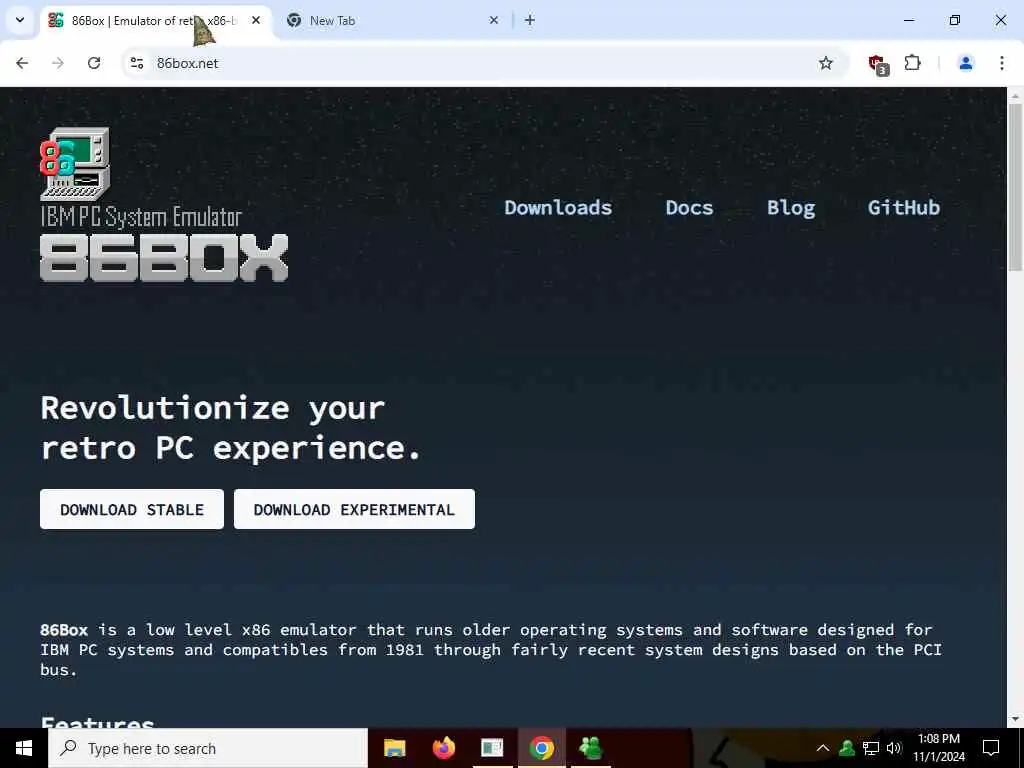Open File Explorer from the taskbar
Viewport: 1024px width, 768px height.
tap(394, 748)
